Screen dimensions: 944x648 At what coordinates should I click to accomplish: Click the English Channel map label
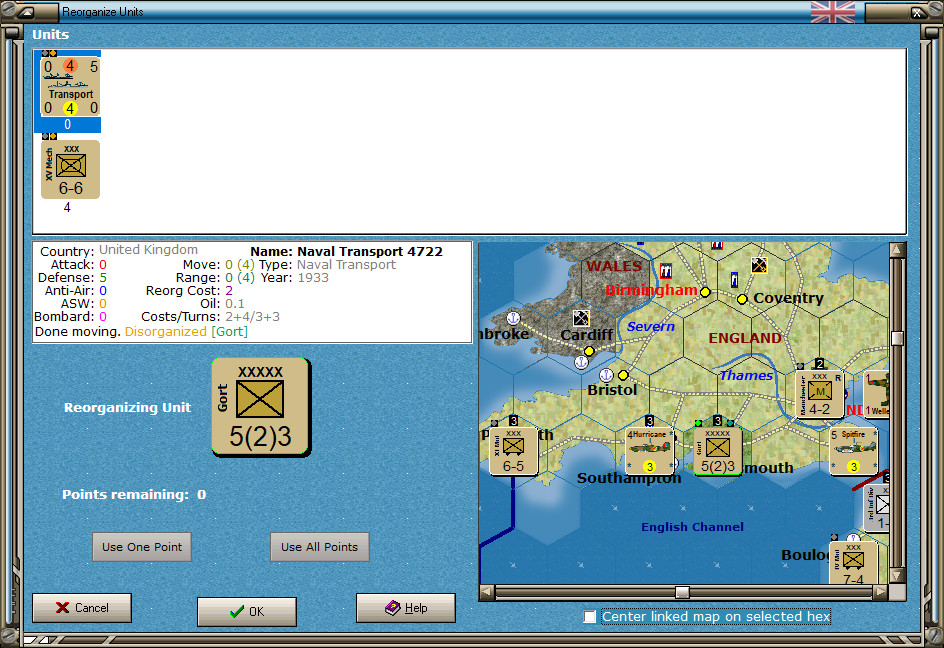point(692,527)
